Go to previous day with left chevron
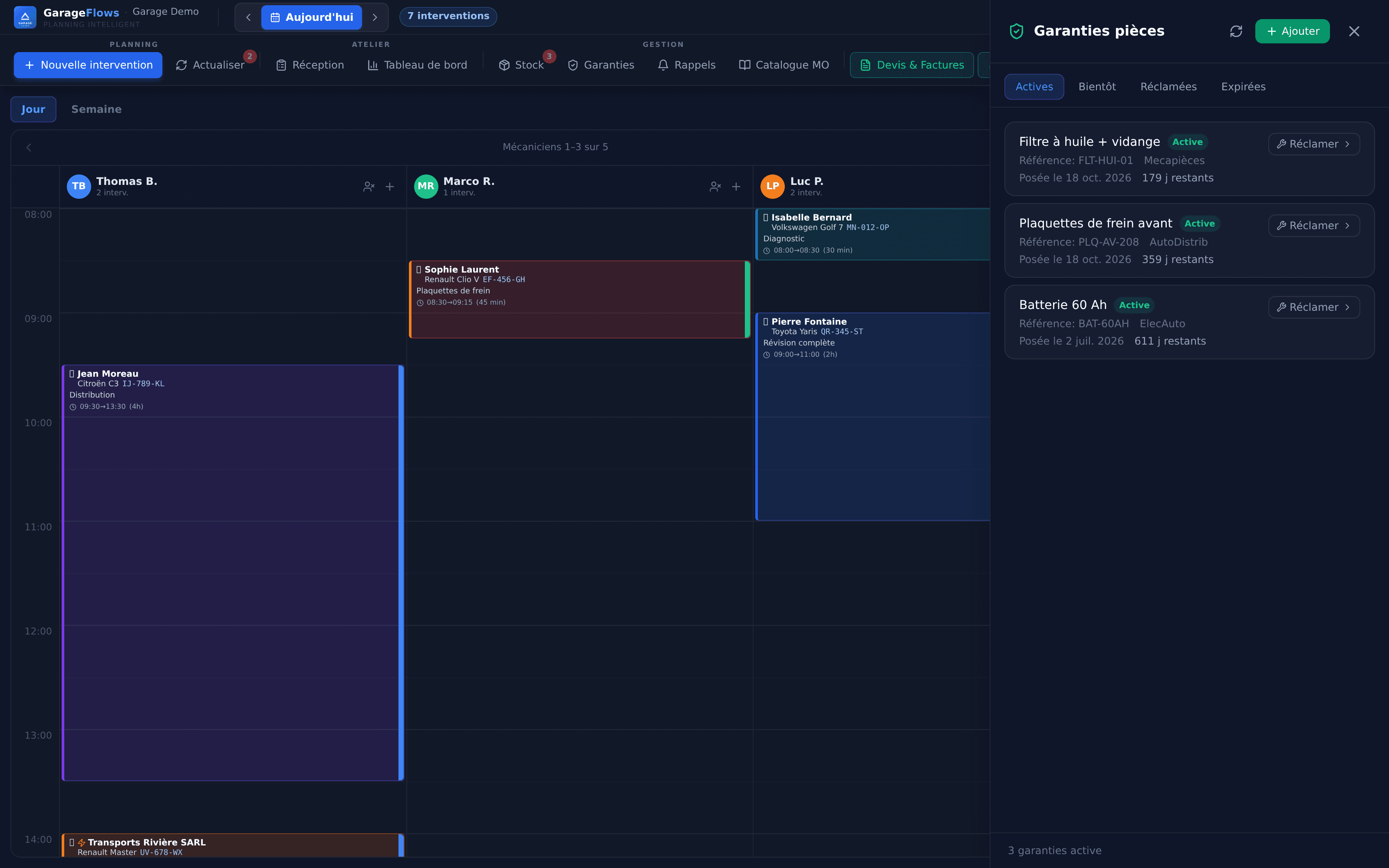The width and height of the screenshot is (1389, 868). (x=248, y=17)
